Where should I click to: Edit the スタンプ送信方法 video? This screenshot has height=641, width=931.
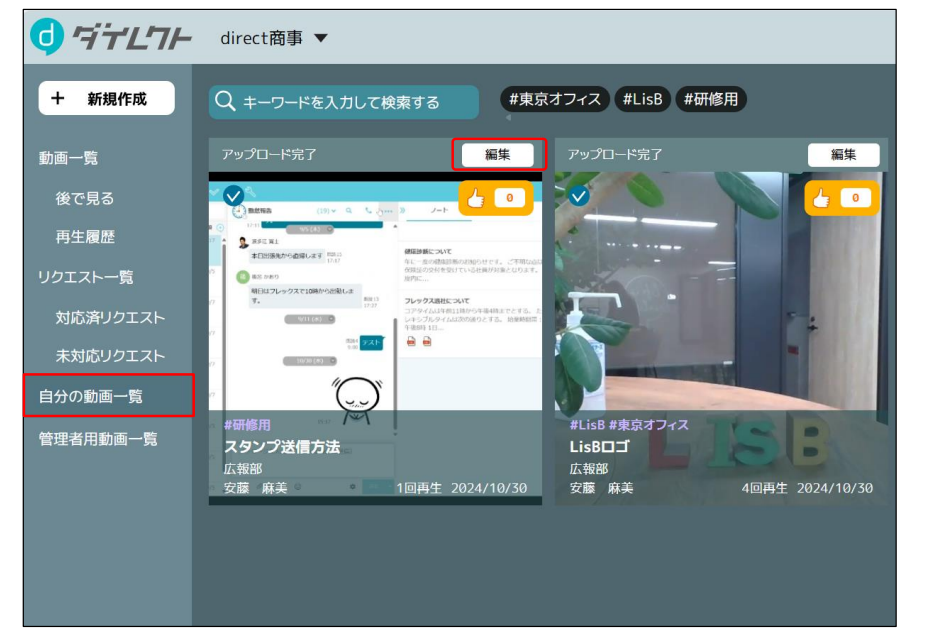[x=498, y=155]
